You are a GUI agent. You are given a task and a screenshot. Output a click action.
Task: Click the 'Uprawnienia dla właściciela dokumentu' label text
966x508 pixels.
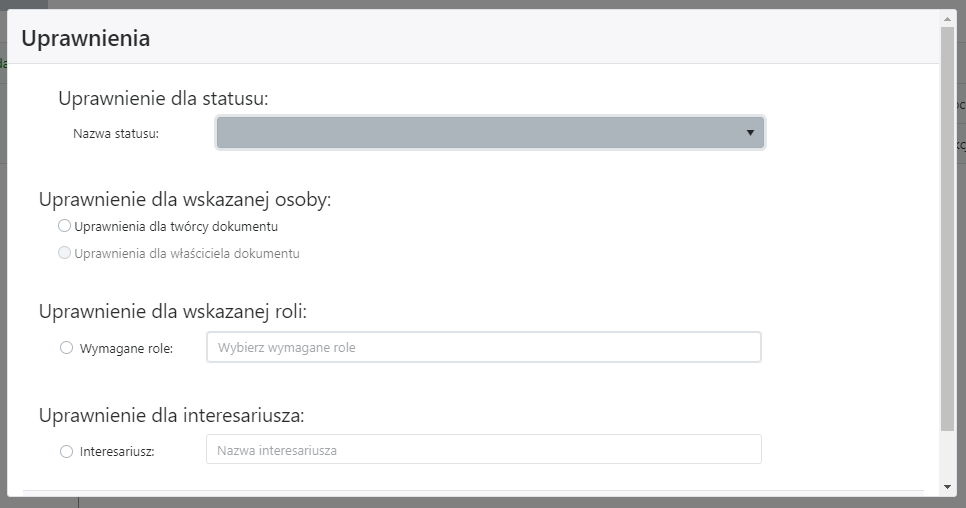(x=187, y=254)
